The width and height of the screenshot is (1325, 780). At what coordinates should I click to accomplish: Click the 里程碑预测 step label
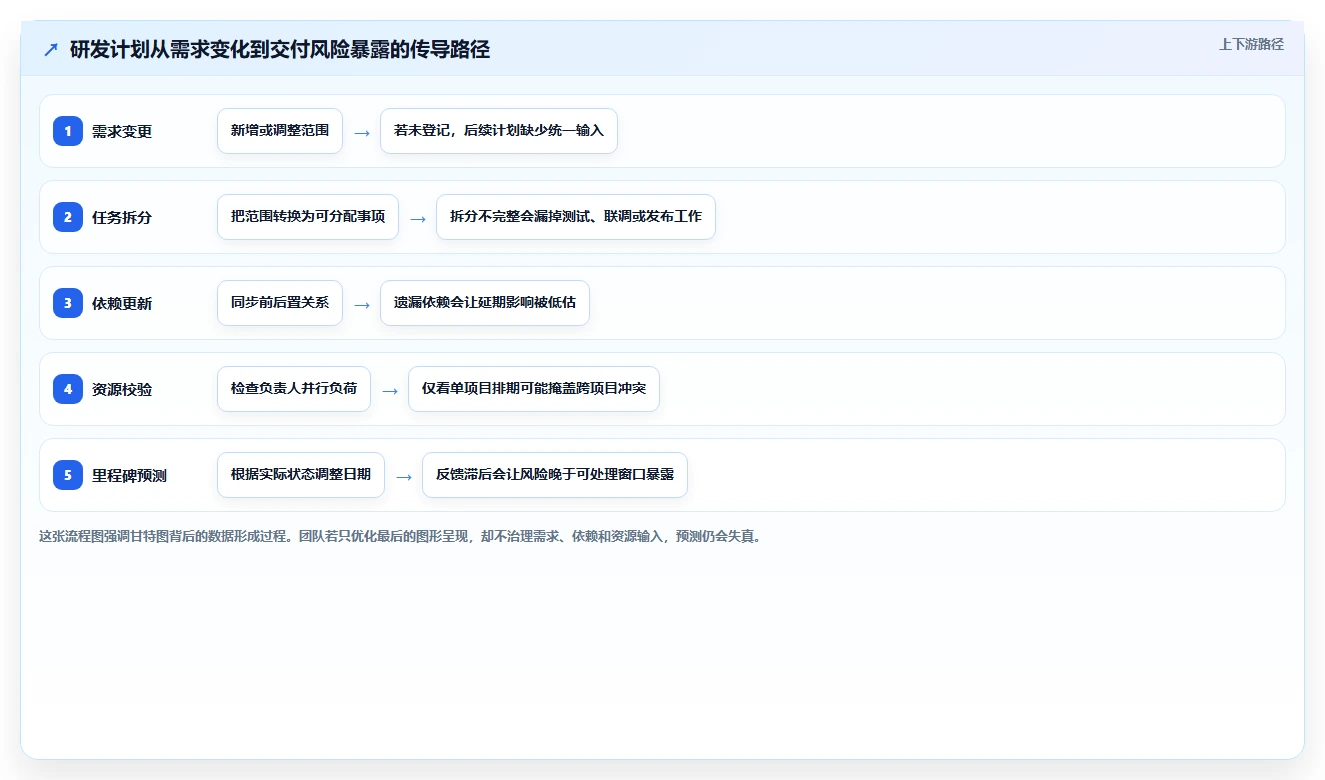129,475
